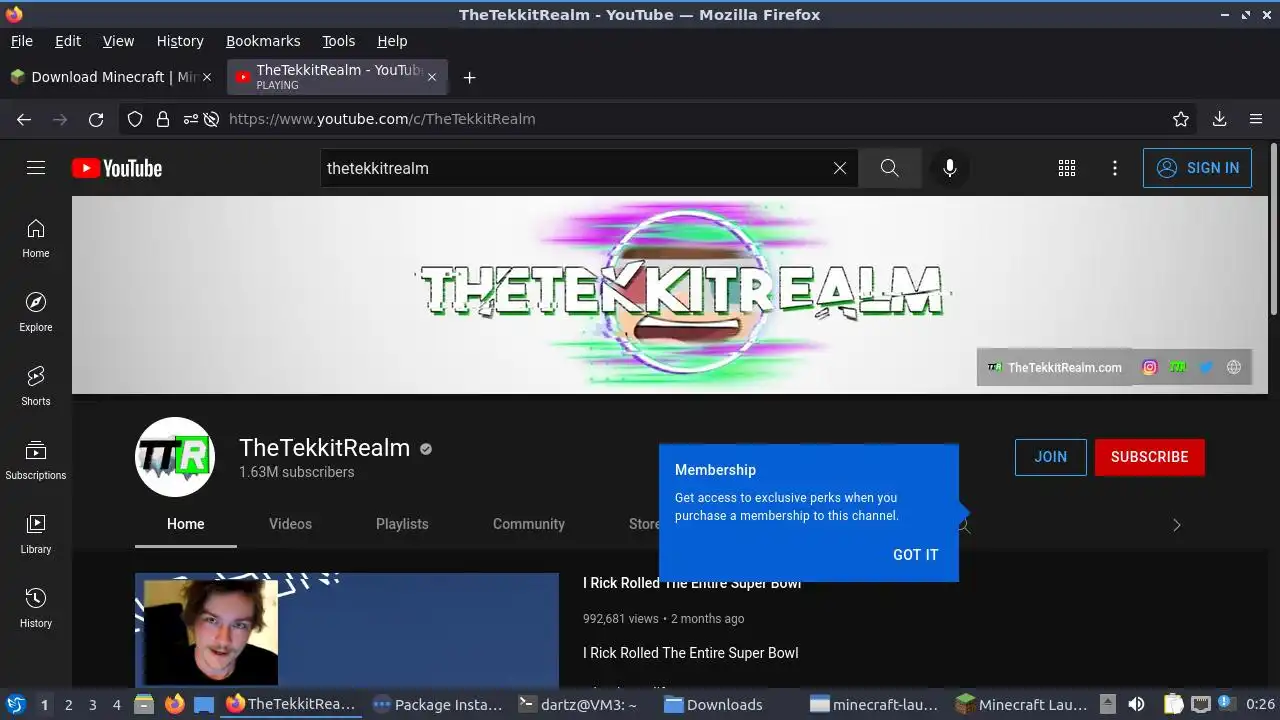
Task: Open the Twitter link on channel banner
Action: 1206,367
